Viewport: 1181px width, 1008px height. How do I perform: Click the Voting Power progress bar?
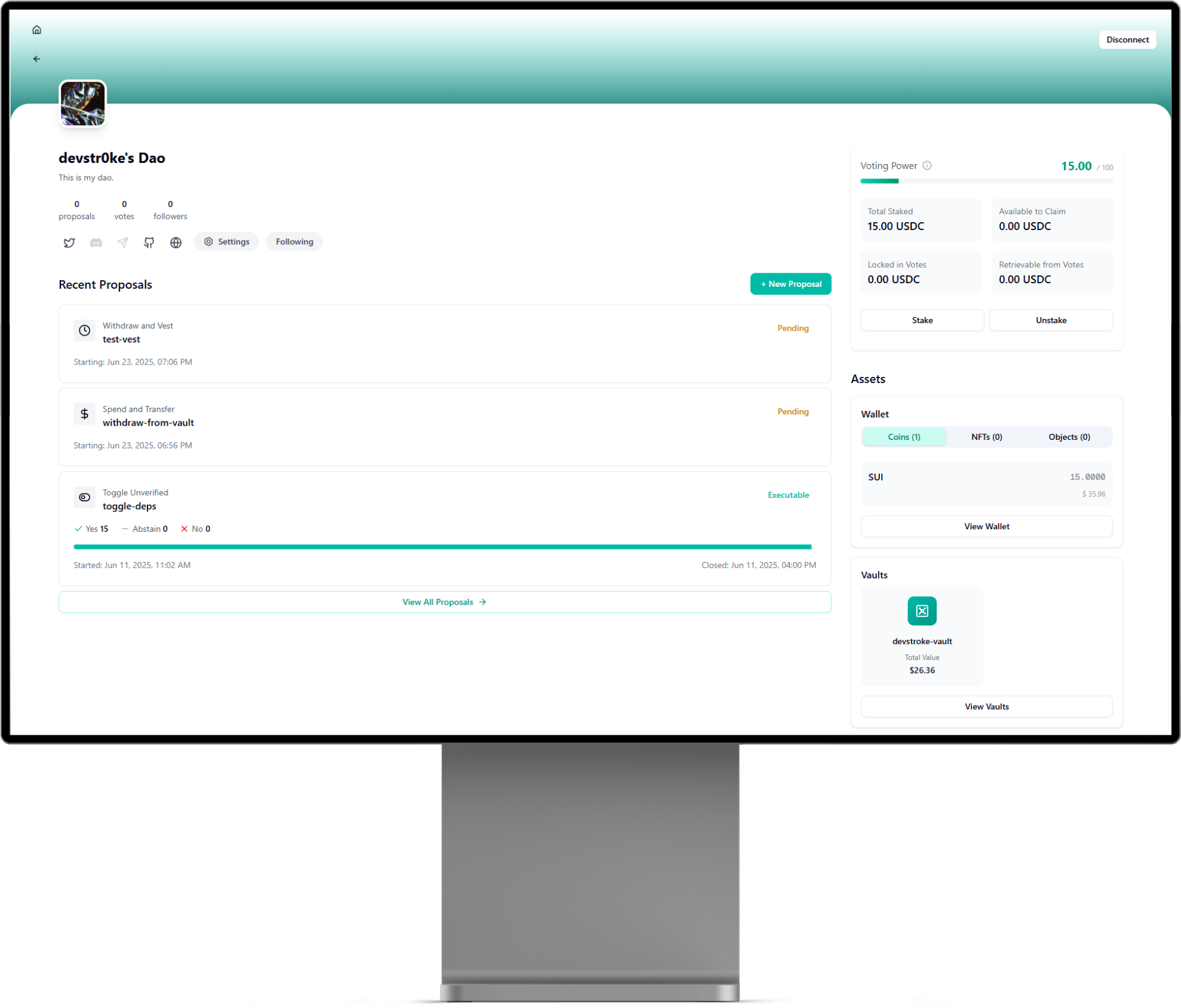tap(987, 181)
